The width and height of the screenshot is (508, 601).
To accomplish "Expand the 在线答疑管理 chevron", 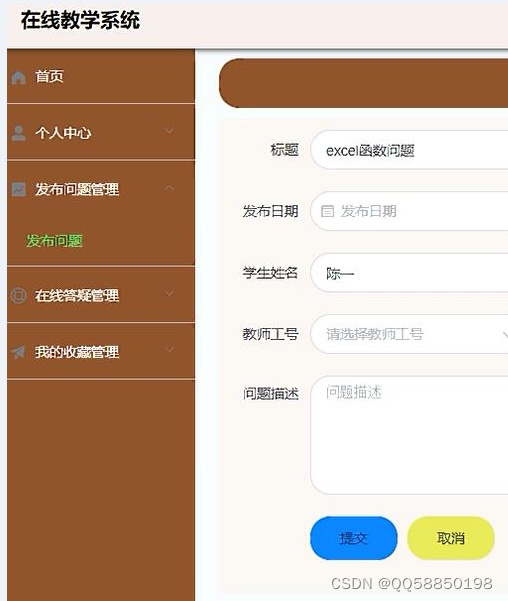I will pos(169,294).
